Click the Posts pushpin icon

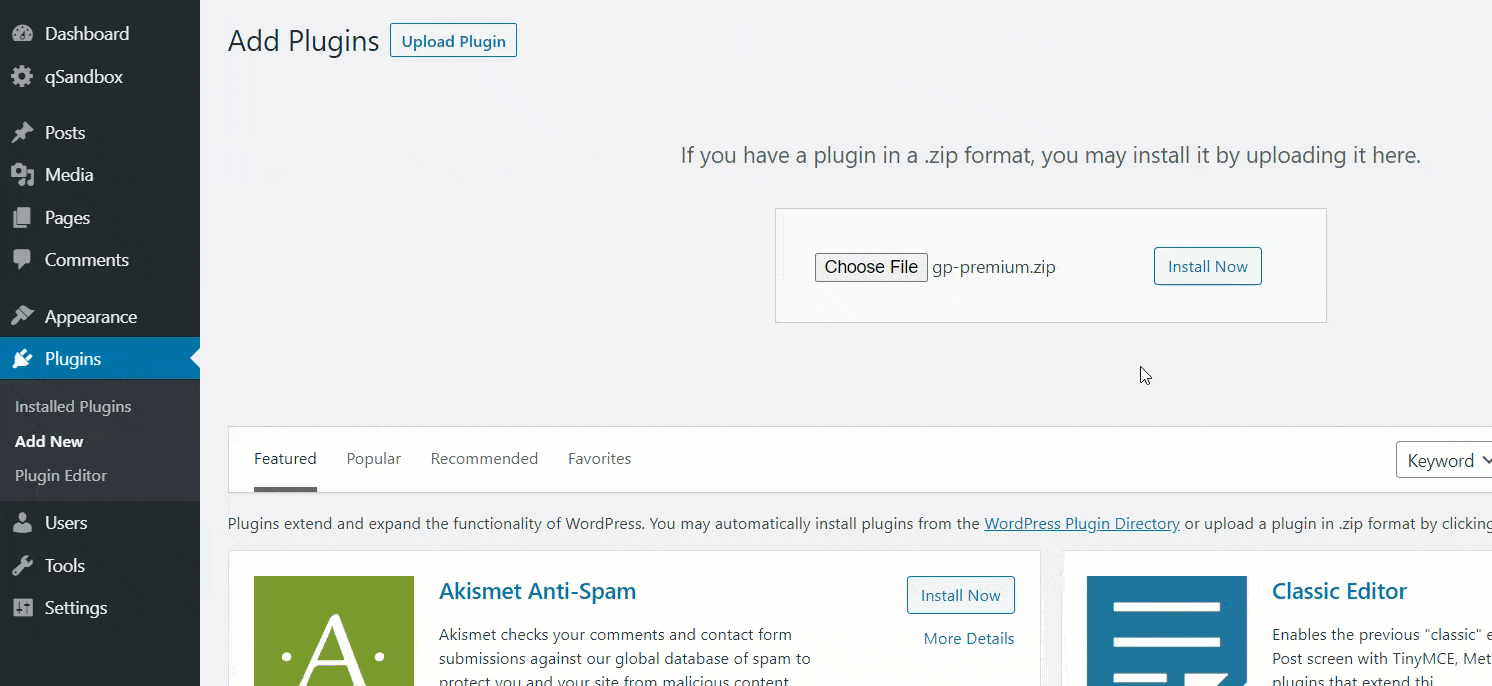pos(22,133)
